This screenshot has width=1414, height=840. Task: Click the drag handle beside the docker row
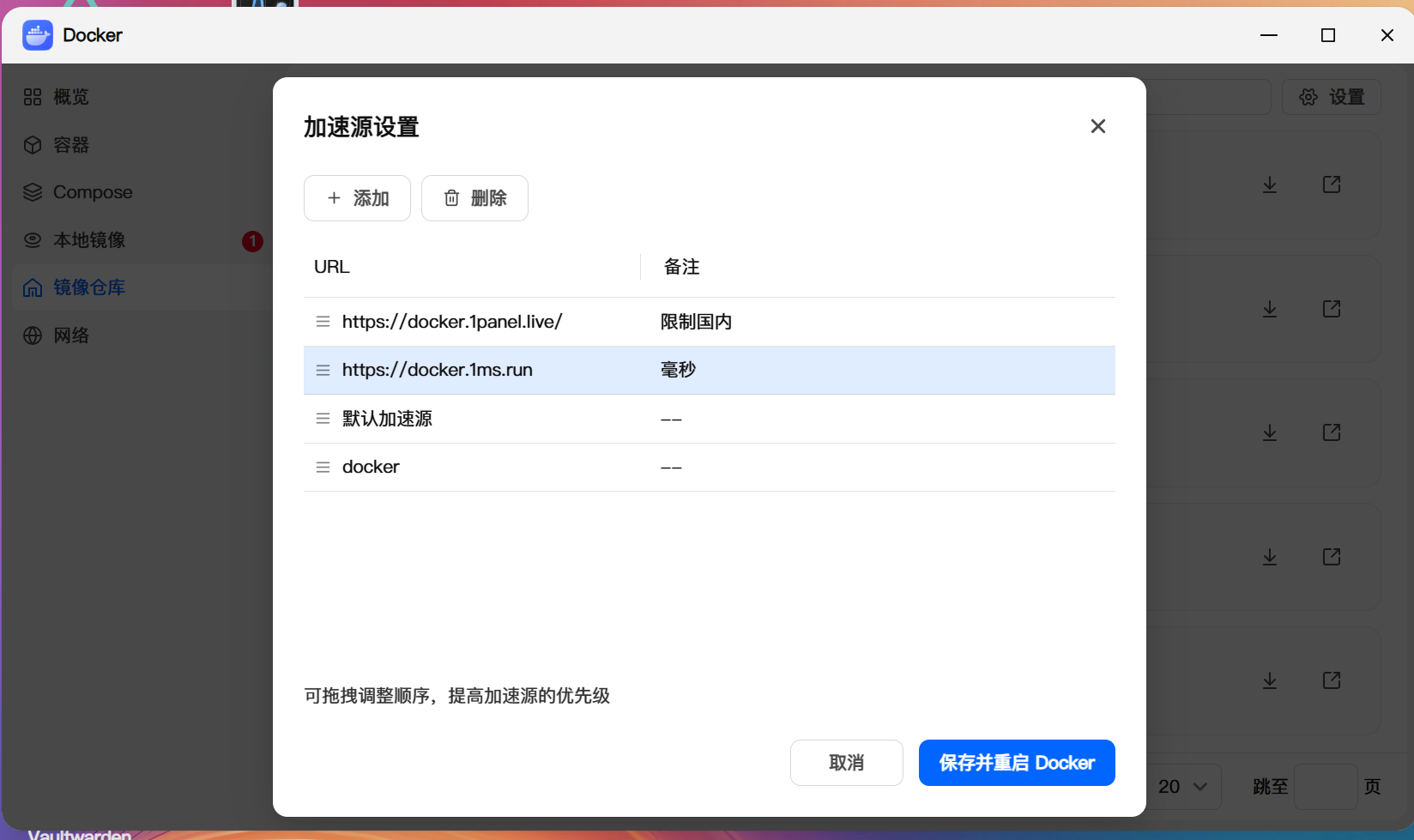[x=323, y=467]
